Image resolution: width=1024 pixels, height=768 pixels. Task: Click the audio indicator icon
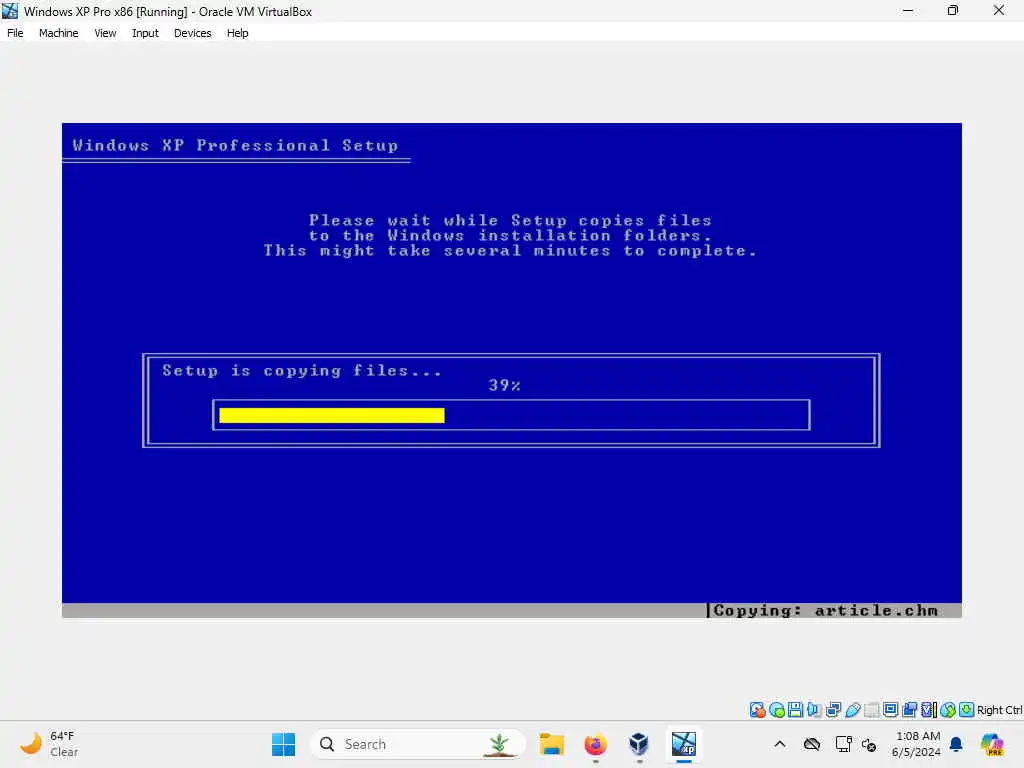point(814,710)
